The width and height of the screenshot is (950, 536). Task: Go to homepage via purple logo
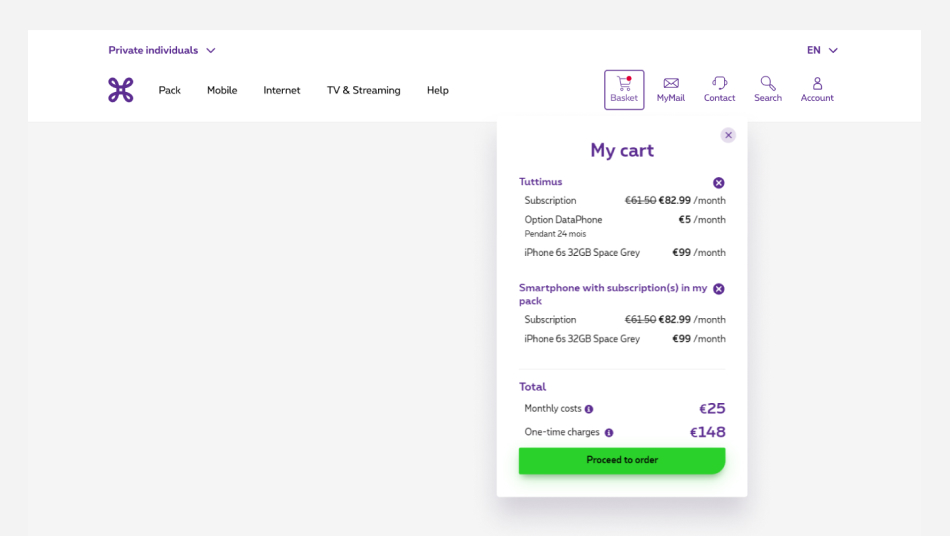(x=121, y=90)
